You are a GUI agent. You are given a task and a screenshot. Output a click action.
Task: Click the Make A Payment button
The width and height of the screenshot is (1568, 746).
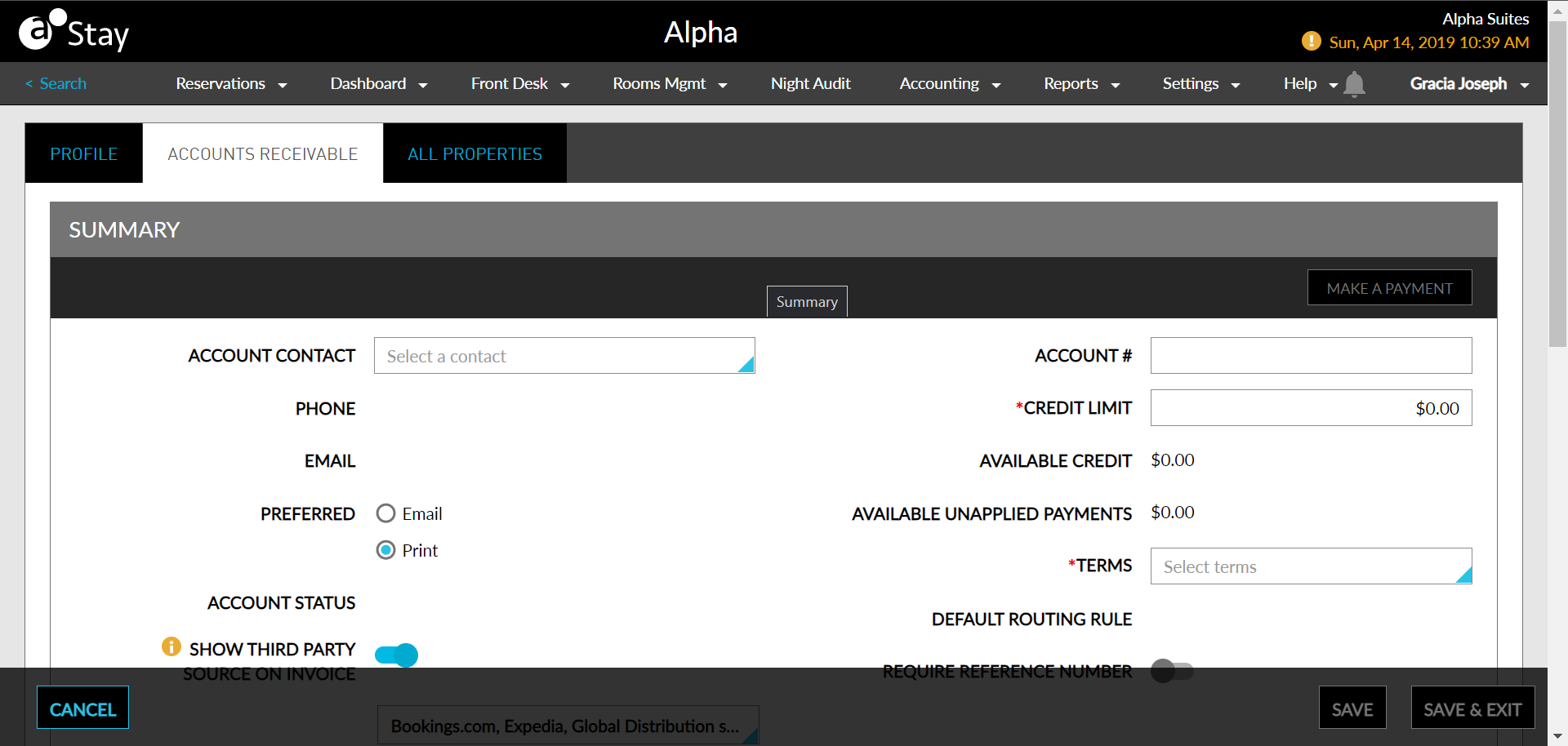tap(1389, 287)
